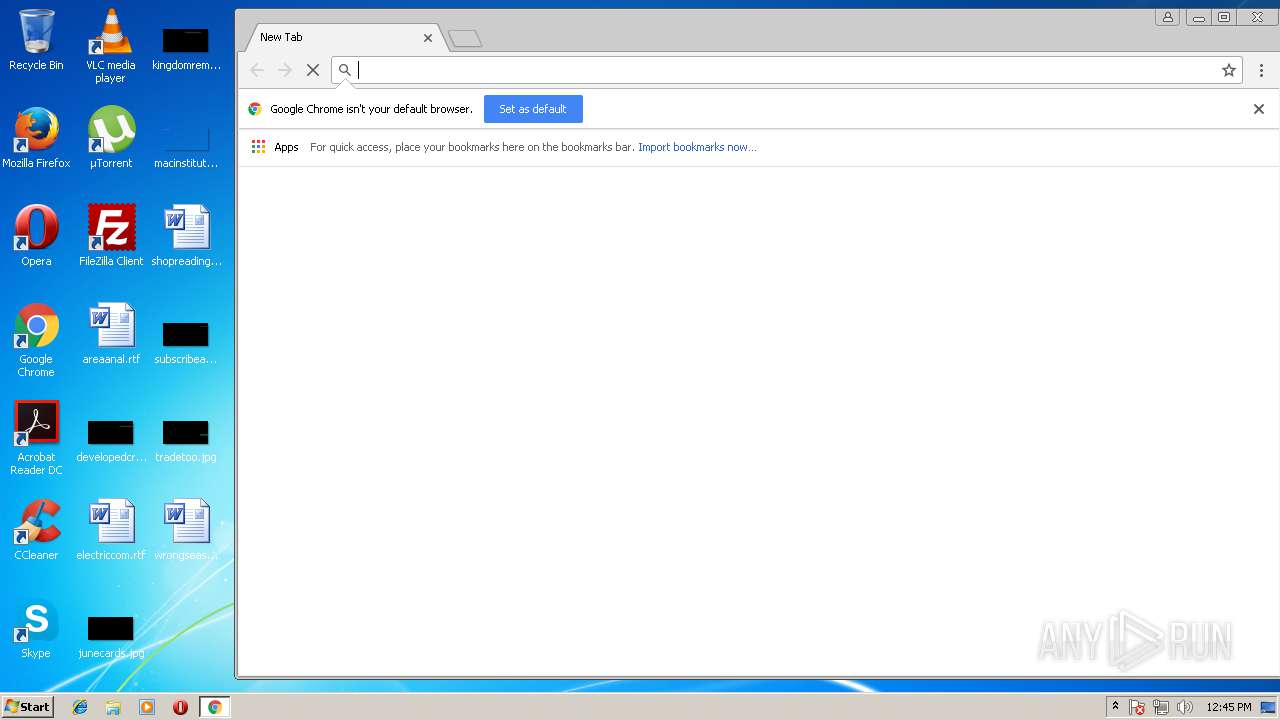Click Import bookmarks now link
This screenshot has width=1280, height=720.
point(697,147)
